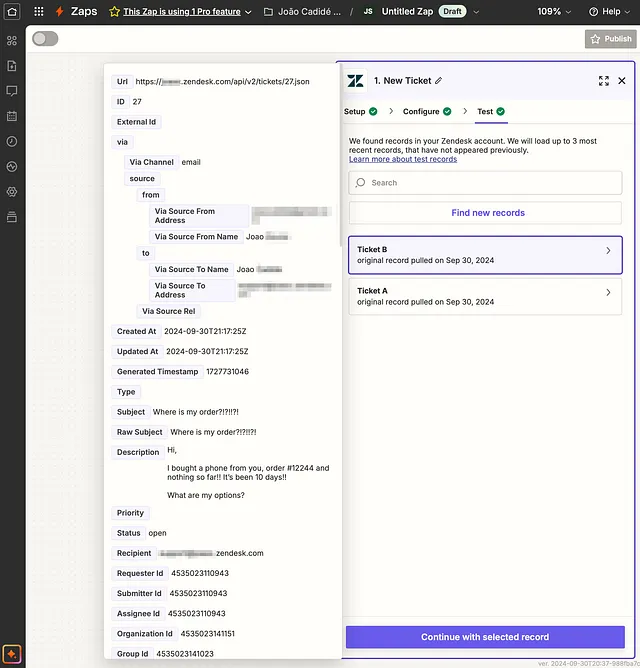The height and width of the screenshot is (668, 640).
Task: Select the Test tab
Action: point(491,112)
